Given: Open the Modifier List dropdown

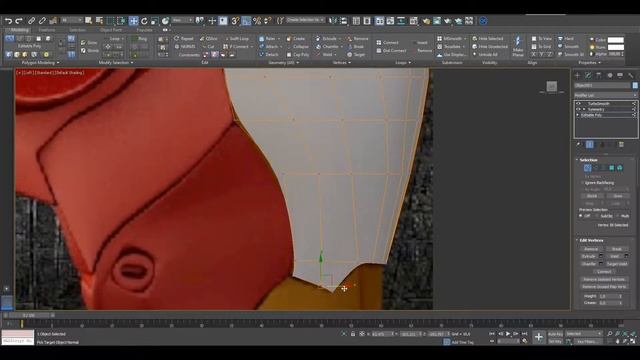Looking at the screenshot, I should (x=605, y=95).
